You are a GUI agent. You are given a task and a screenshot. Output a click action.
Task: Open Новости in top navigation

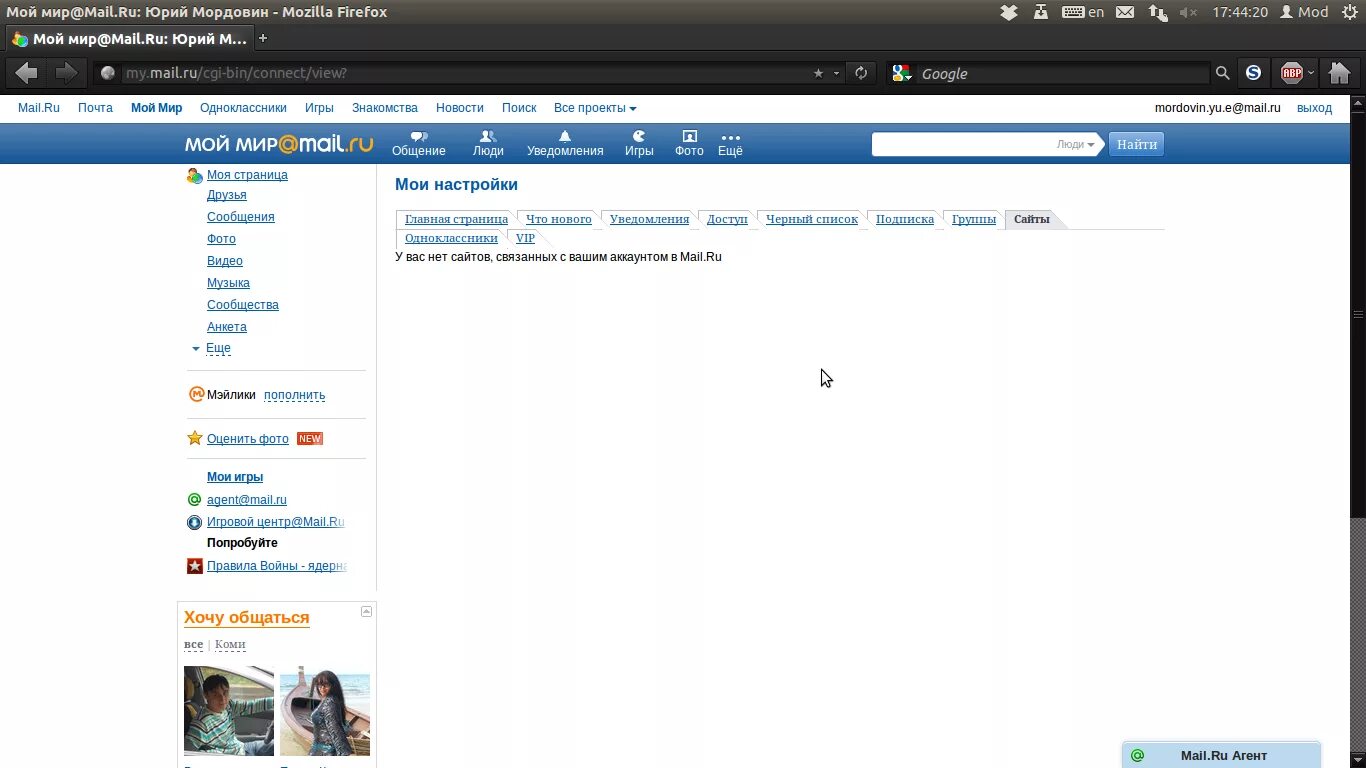[x=460, y=108]
